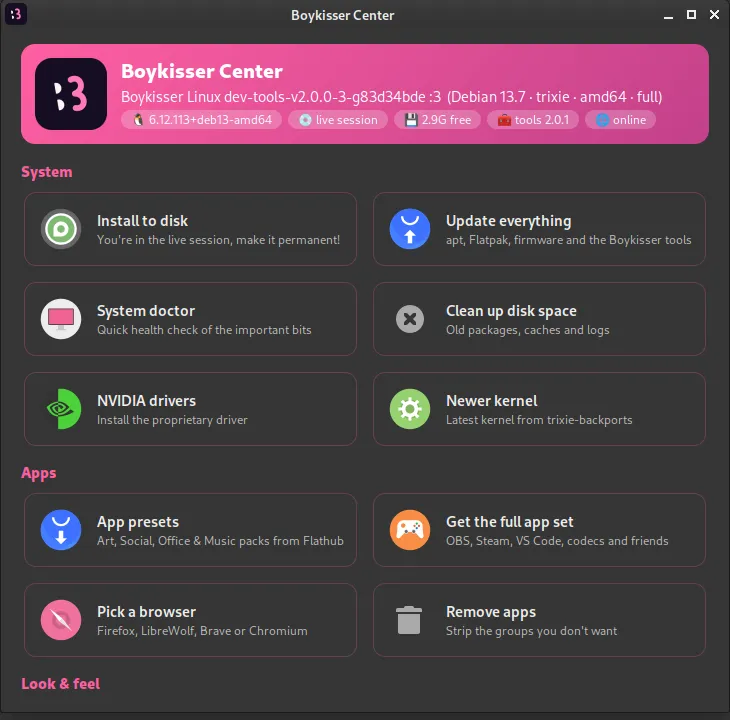
Task: Click the red toolbox icon beside tools 2.0.1
Action: [x=504, y=120]
